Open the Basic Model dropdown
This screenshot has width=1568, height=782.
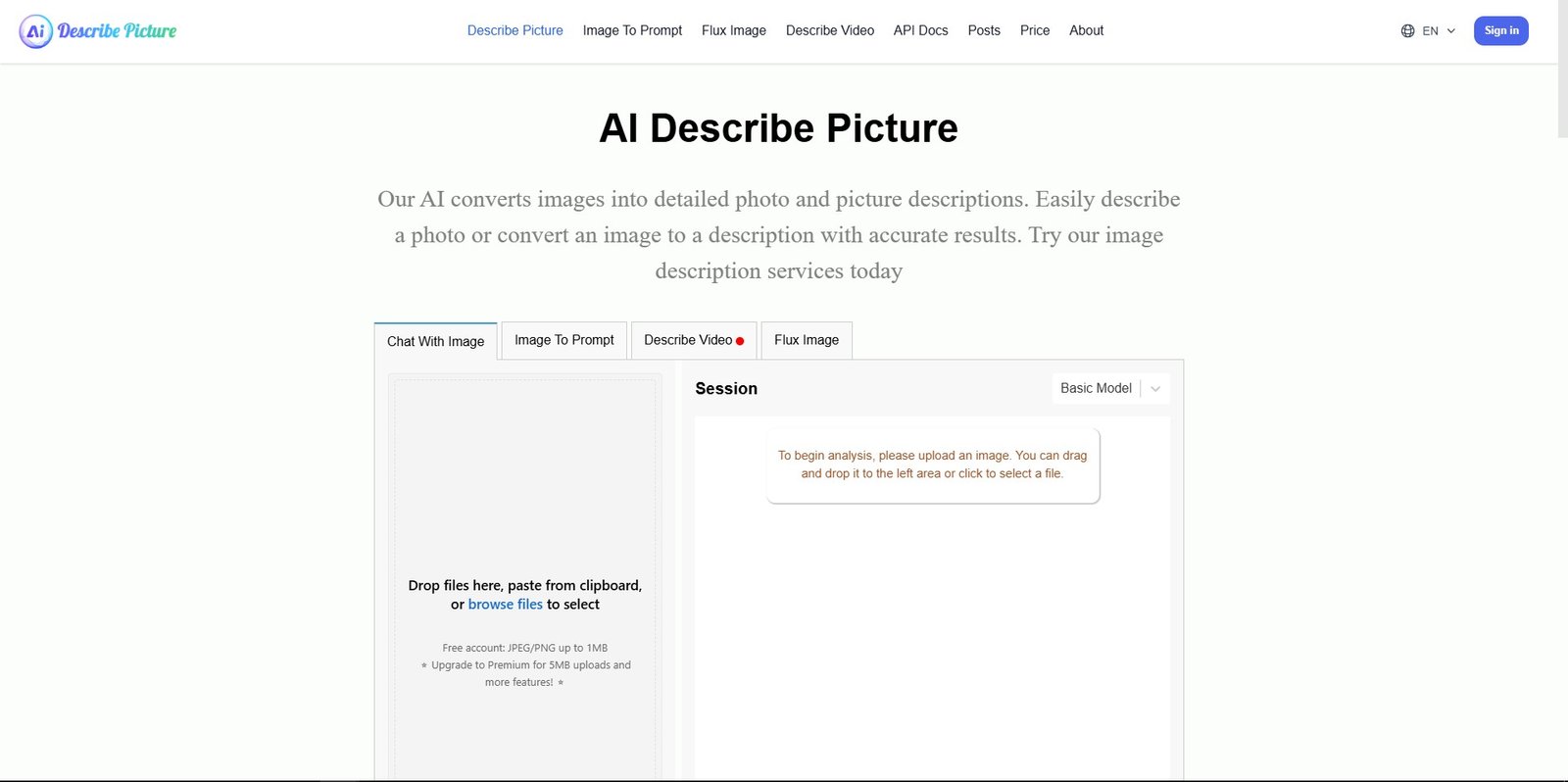(x=1109, y=388)
